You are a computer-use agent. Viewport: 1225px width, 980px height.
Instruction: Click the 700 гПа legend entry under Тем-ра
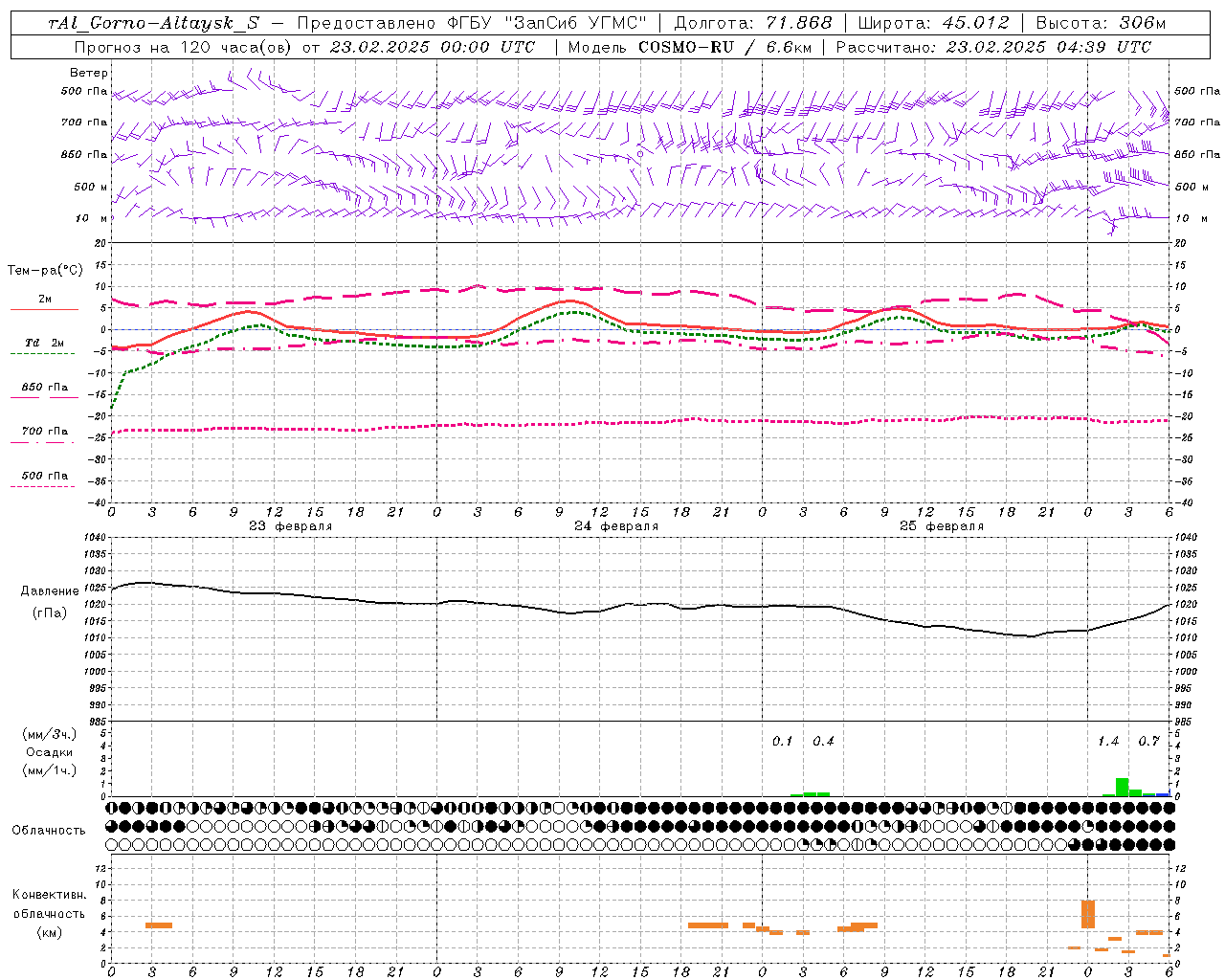45,432
